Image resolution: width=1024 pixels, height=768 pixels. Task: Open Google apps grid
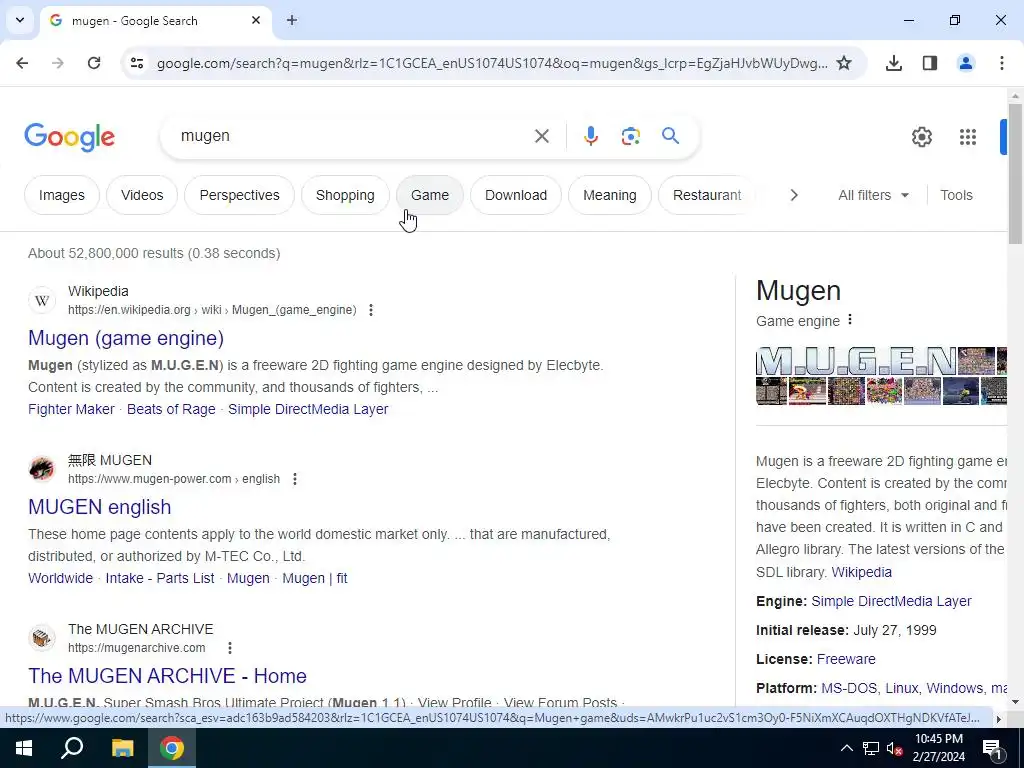point(968,136)
